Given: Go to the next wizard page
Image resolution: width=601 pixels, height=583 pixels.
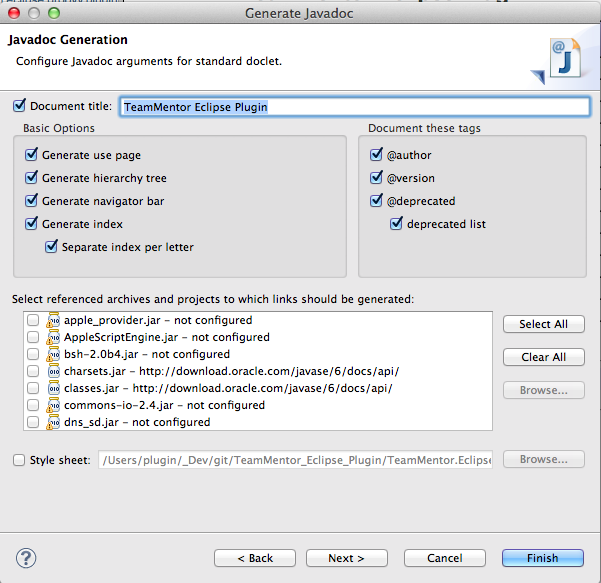Looking at the screenshot, I should tap(346, 558).
